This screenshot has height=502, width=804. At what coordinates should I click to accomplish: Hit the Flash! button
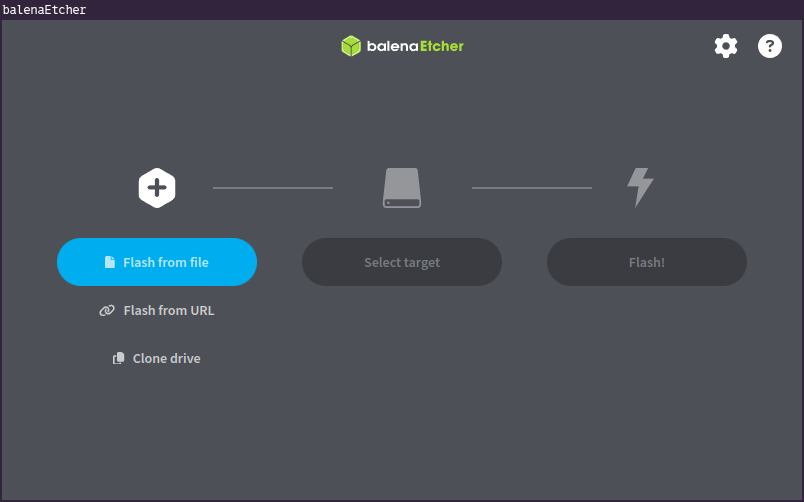[646, 263]
